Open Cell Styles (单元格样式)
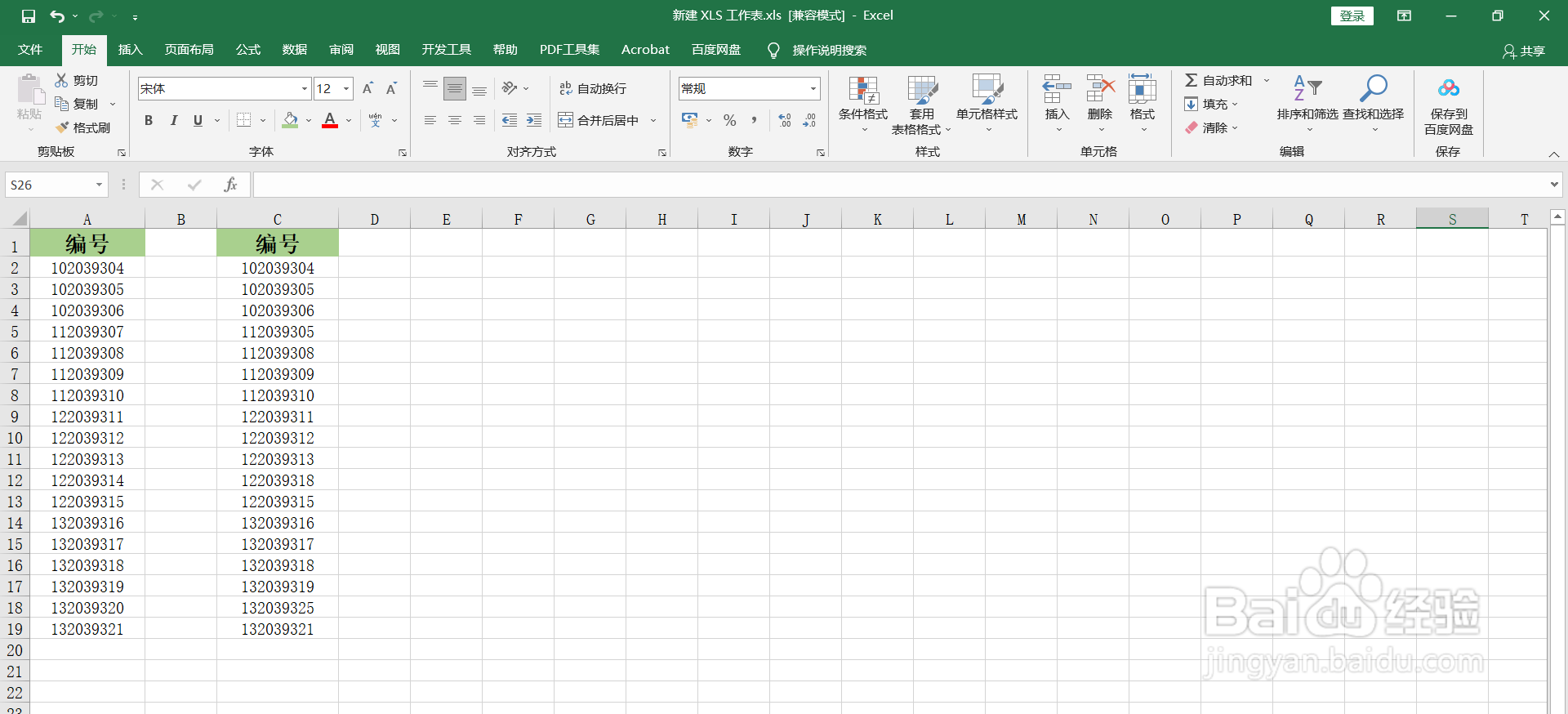Image resolution: width=1568 pixels, height=714 pixels. 987,105
